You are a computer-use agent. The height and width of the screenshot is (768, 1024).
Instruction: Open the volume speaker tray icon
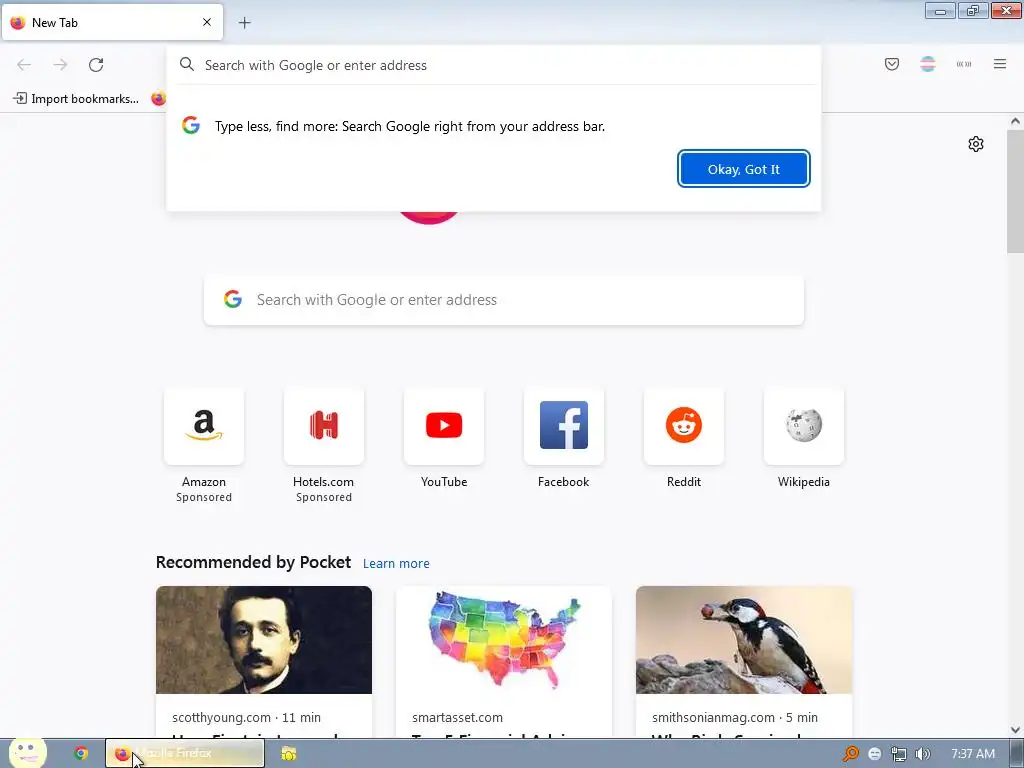[922, 754]
